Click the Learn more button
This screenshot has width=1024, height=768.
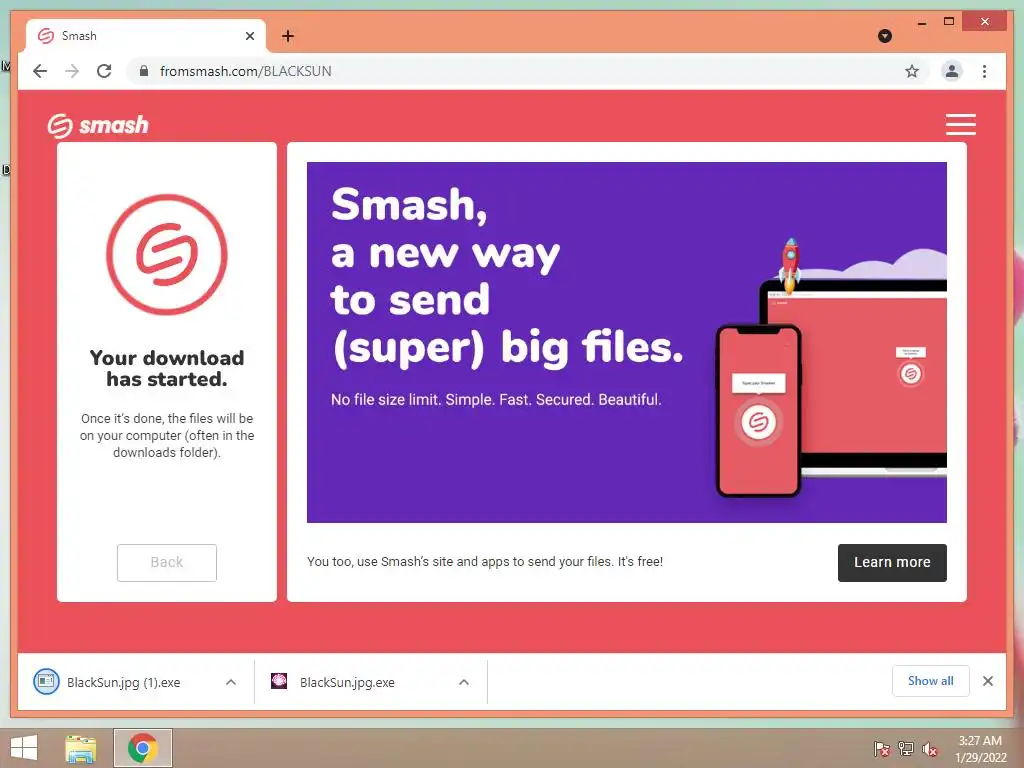892,562
